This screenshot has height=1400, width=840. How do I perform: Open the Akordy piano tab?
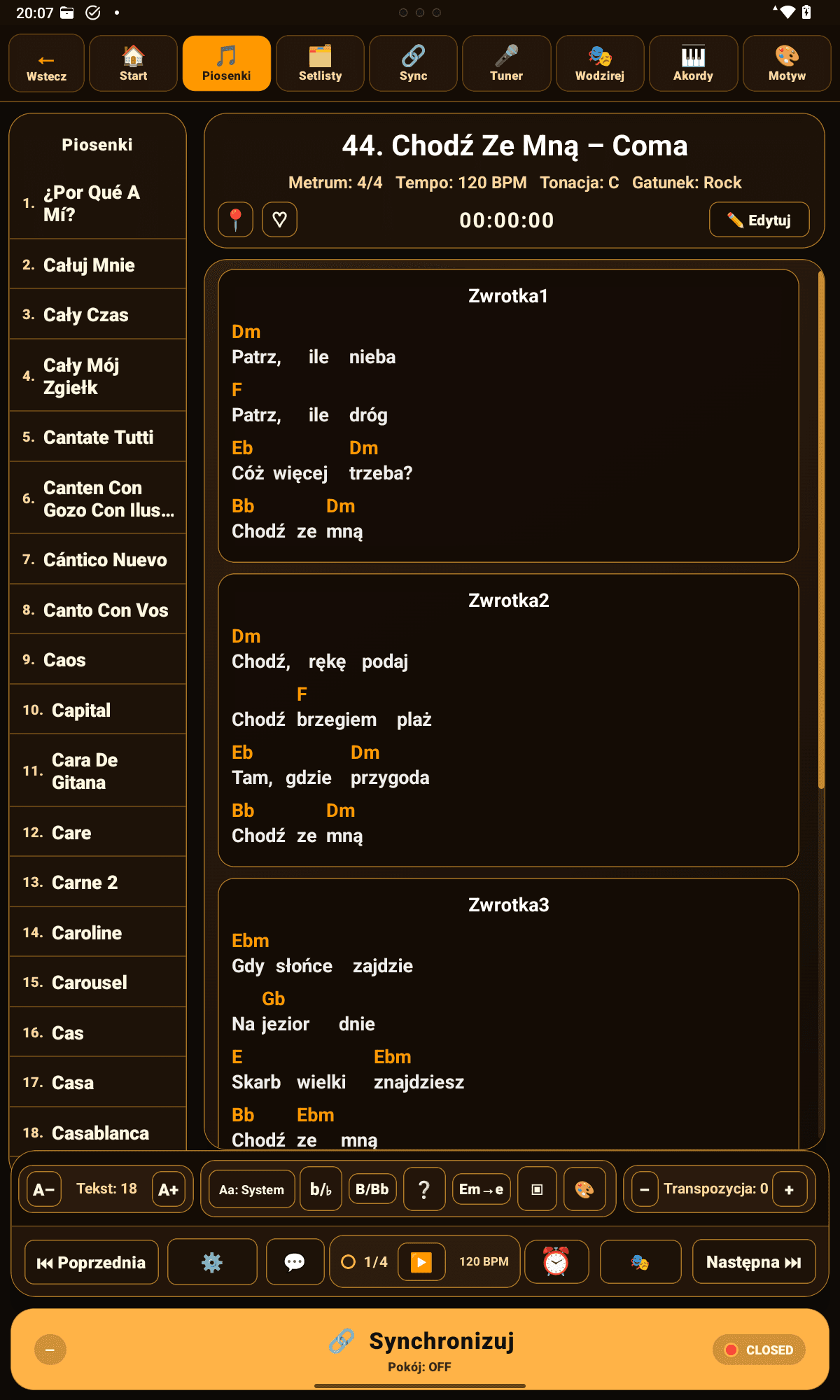pyautogui.click(x=693, y=63)
